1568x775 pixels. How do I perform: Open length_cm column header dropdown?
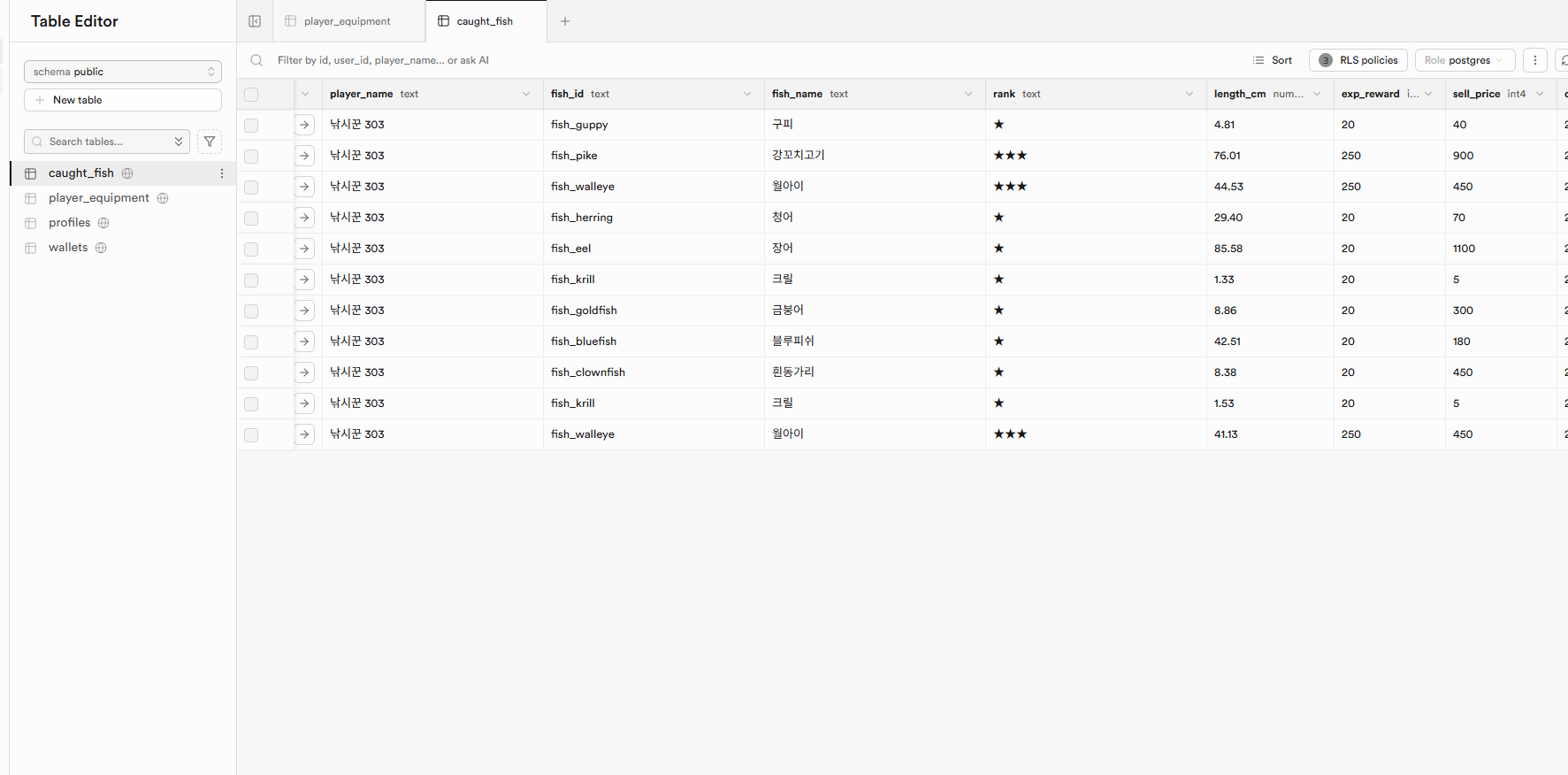[x=1317, y=94]
